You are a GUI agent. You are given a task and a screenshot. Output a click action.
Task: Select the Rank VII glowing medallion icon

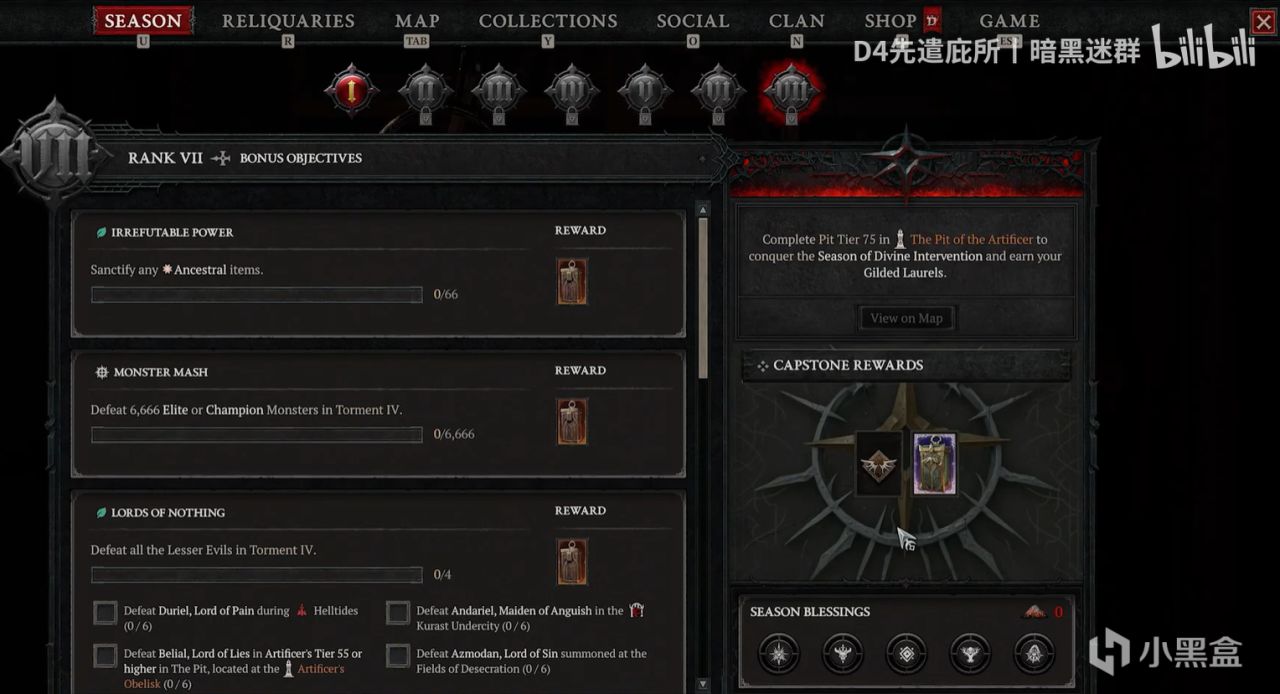[791, 91]
